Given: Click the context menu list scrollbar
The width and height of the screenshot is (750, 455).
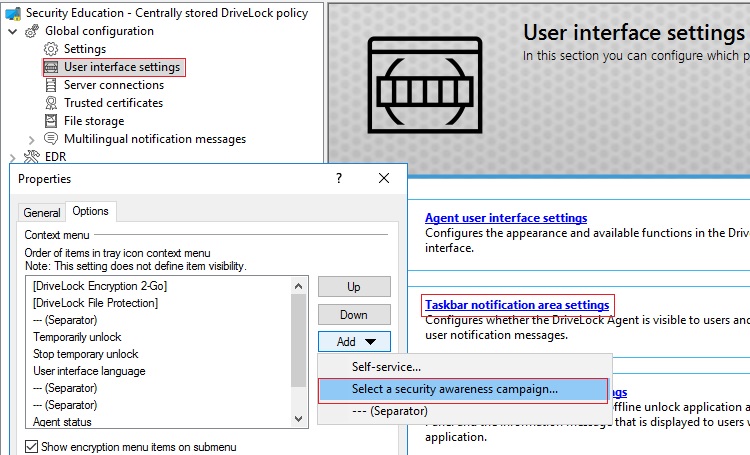Looking at the screenshot, I should (298, 340).
